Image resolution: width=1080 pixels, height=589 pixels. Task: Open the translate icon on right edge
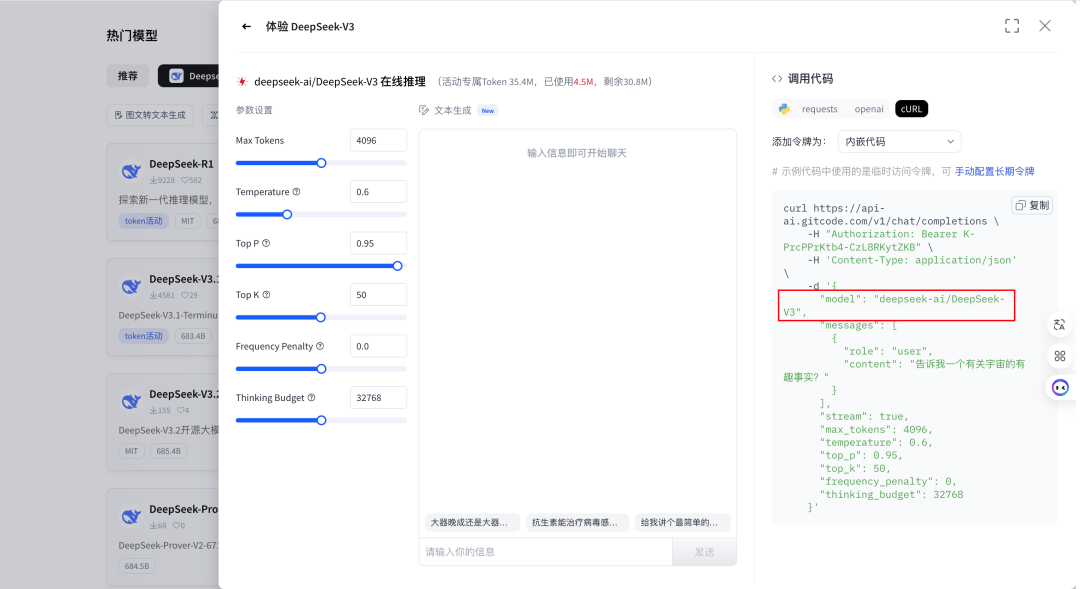(1059, 324)
